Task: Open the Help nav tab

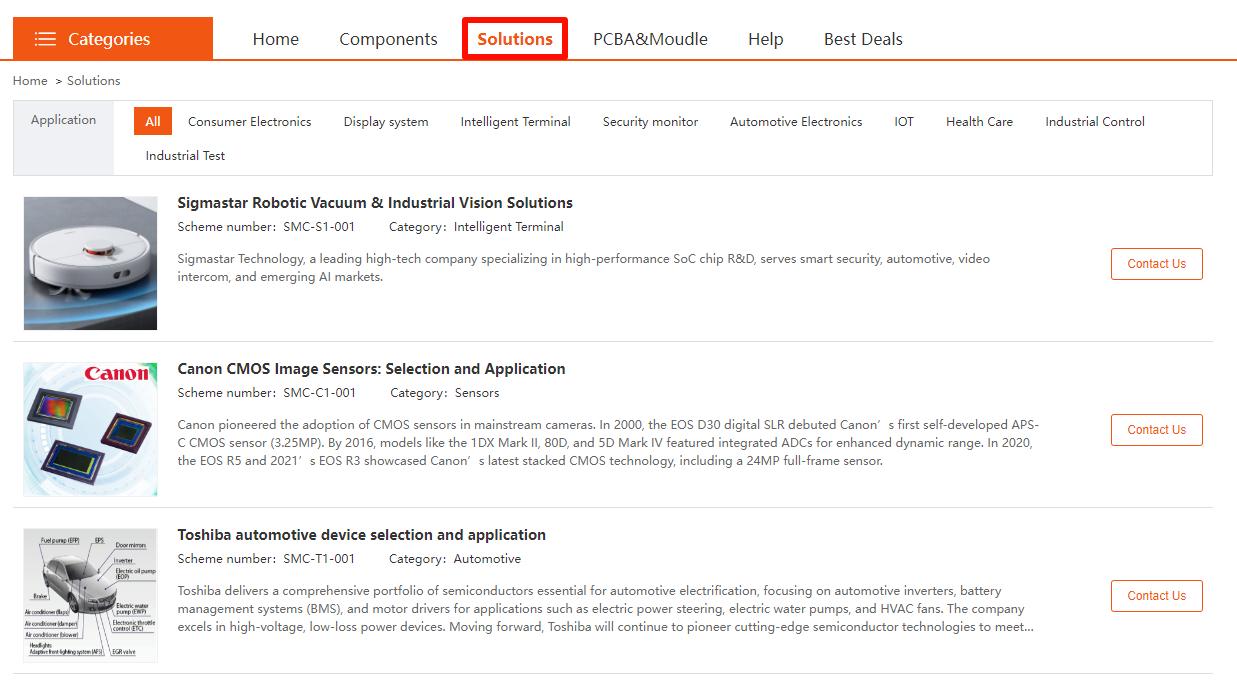Action: [766, 39]
